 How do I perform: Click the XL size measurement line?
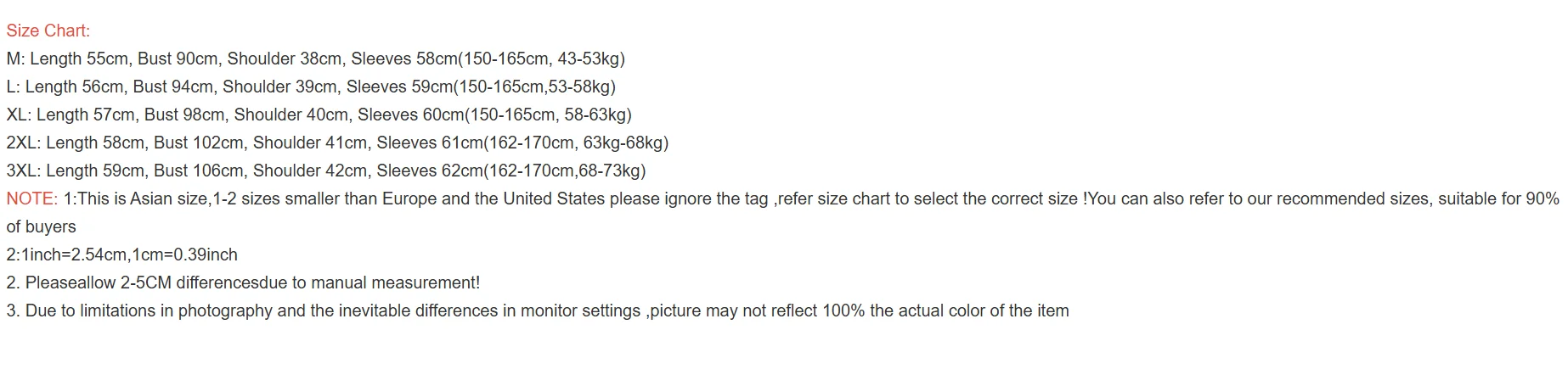319,115
